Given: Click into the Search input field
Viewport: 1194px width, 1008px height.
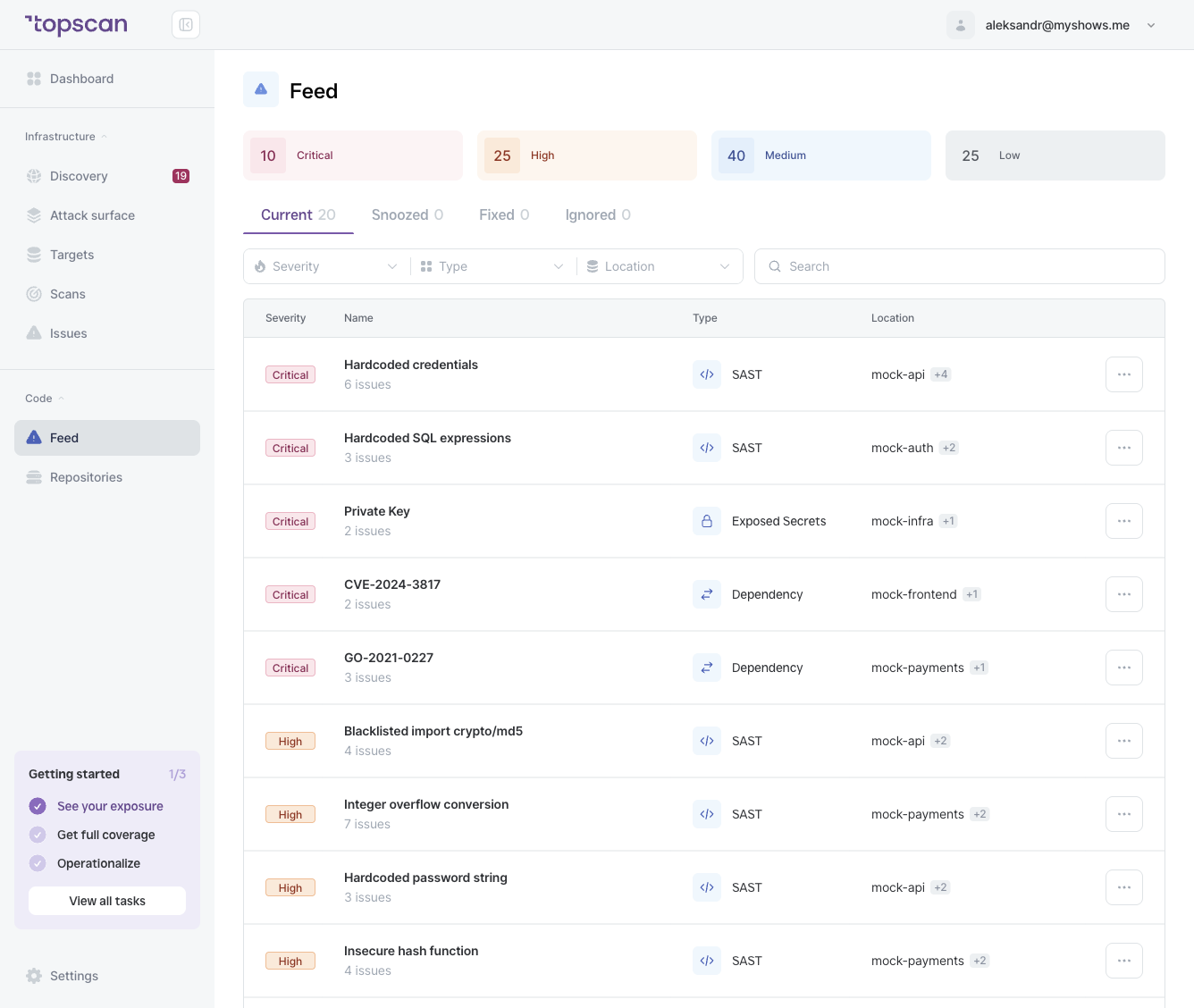Looking at the screenshot, I should pos(960,266).
